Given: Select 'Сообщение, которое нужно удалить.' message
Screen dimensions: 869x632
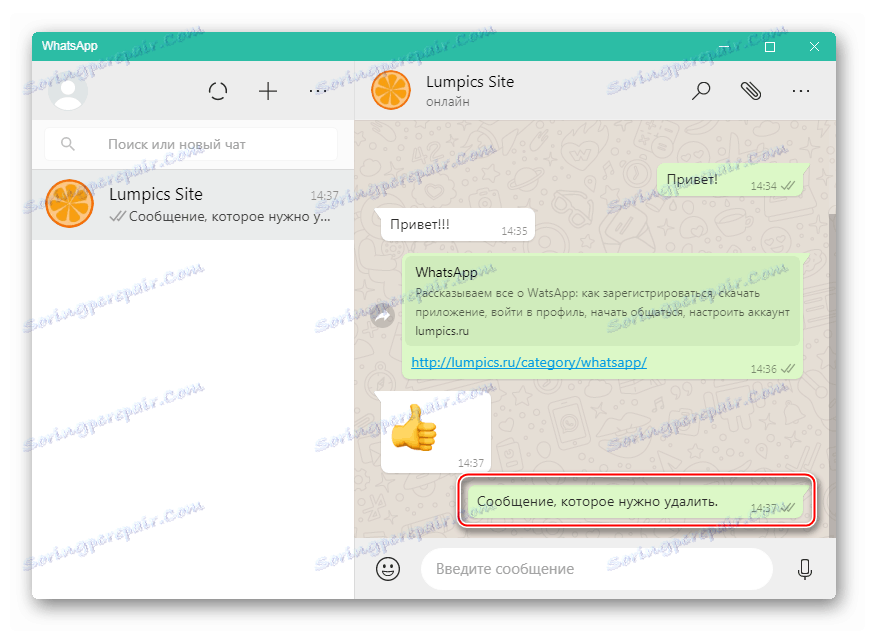Looking at the screenshot, I should 636,502.
